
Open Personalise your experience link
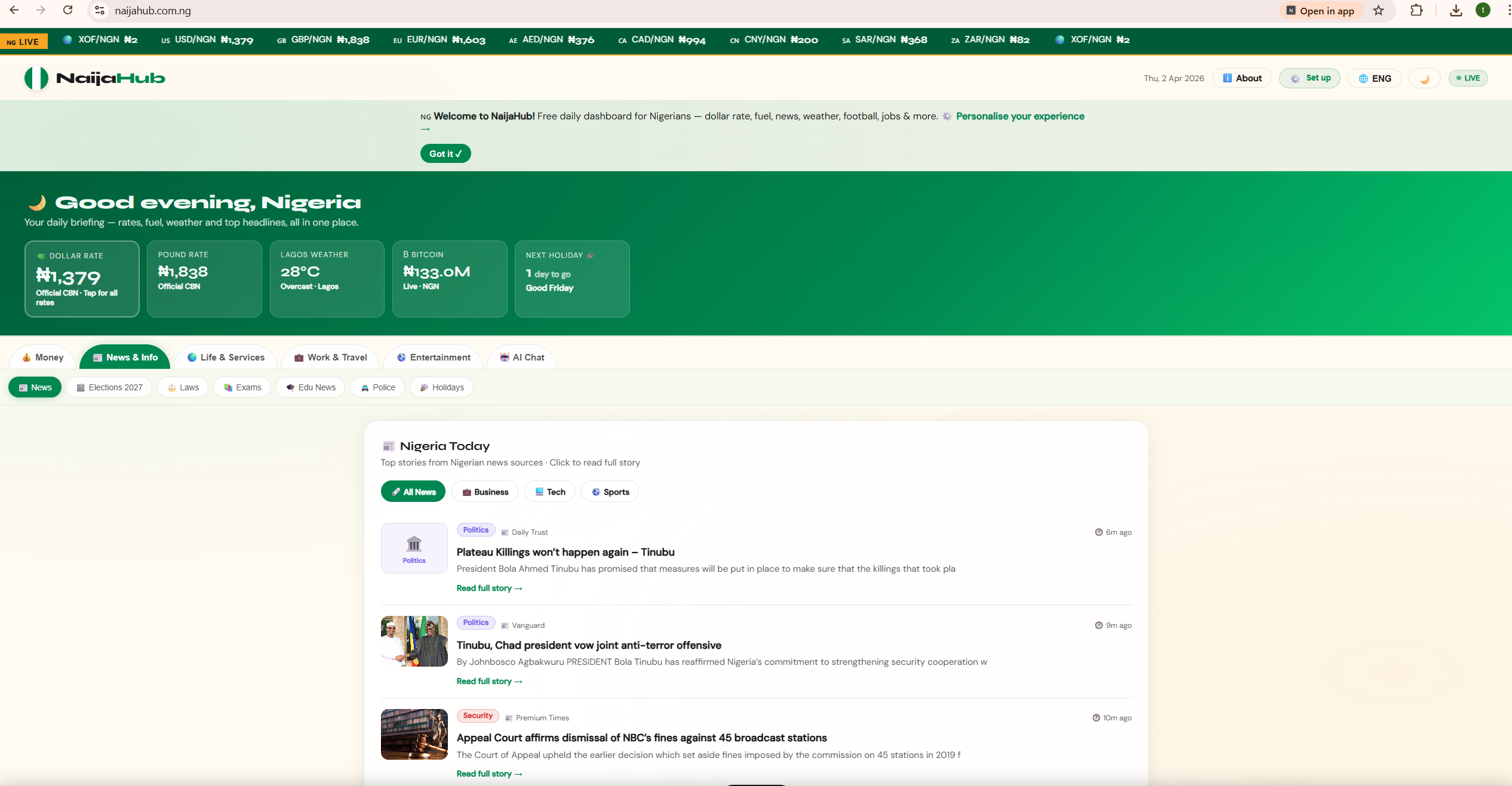coord(1020,116)
